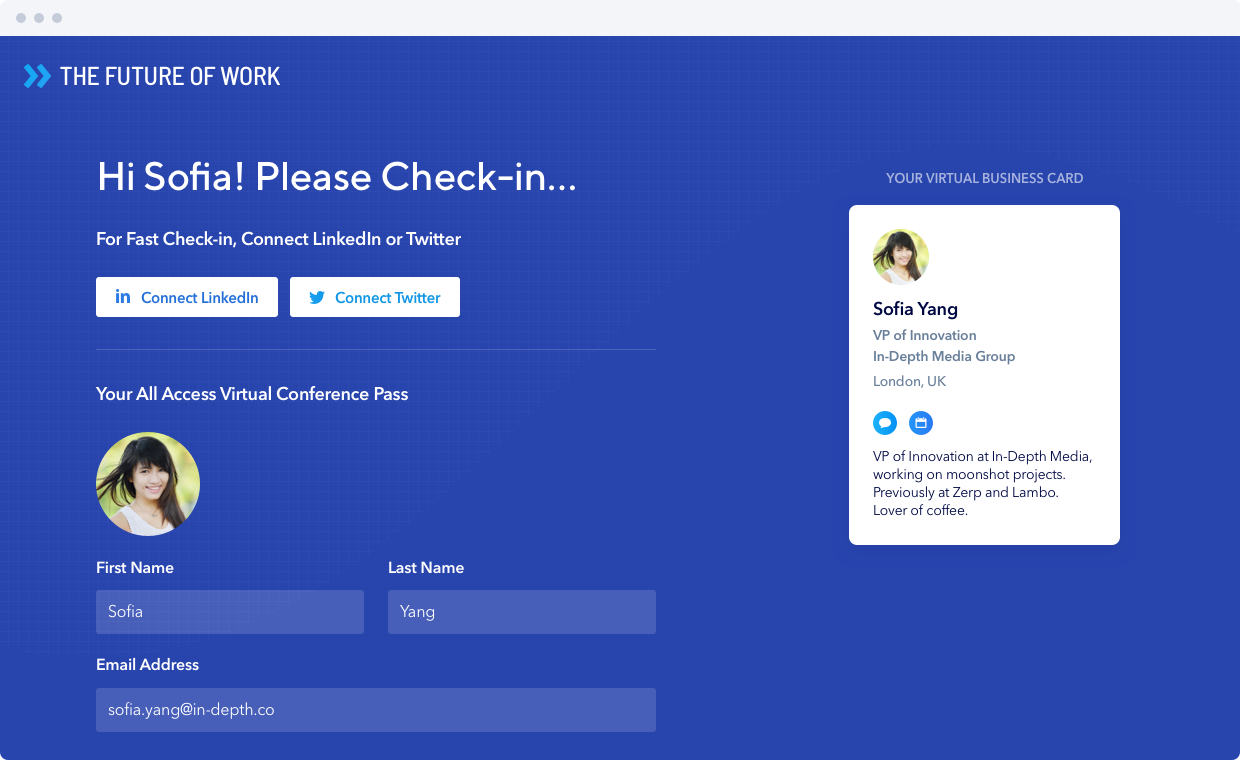1240x760 pixels.
Task: Click the calendar icon on business card
Action: (921, 423)
